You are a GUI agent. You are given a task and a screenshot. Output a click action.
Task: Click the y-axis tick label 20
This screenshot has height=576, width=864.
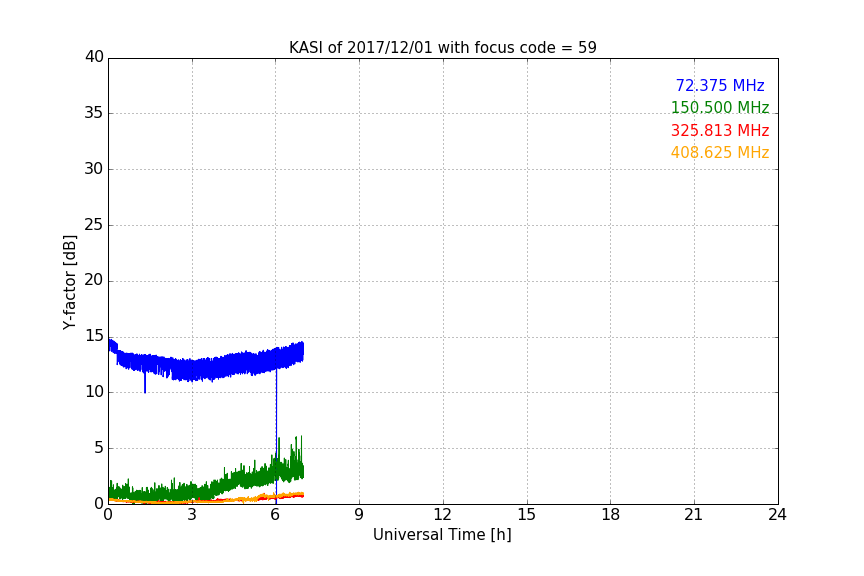(94, 280)
